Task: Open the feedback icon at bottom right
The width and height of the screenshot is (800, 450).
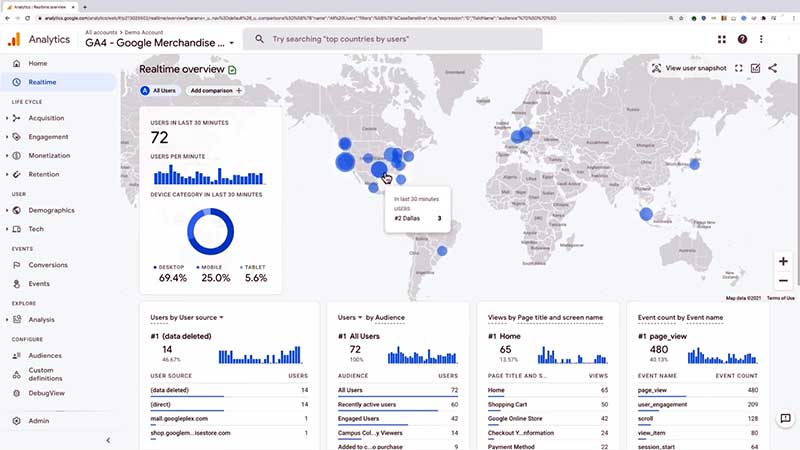Action: (x=785, y=418)
